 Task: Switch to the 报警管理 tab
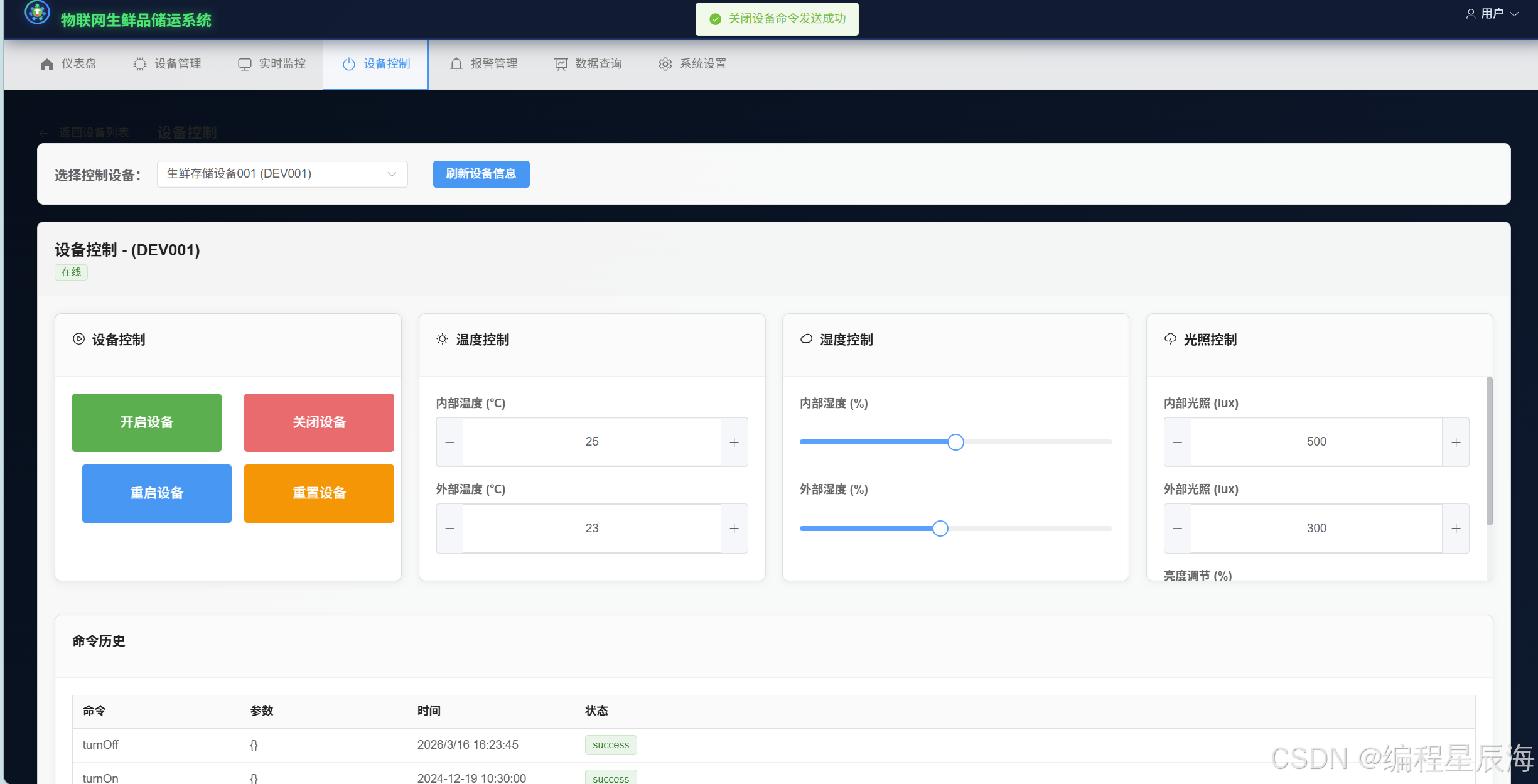point(493,64)
